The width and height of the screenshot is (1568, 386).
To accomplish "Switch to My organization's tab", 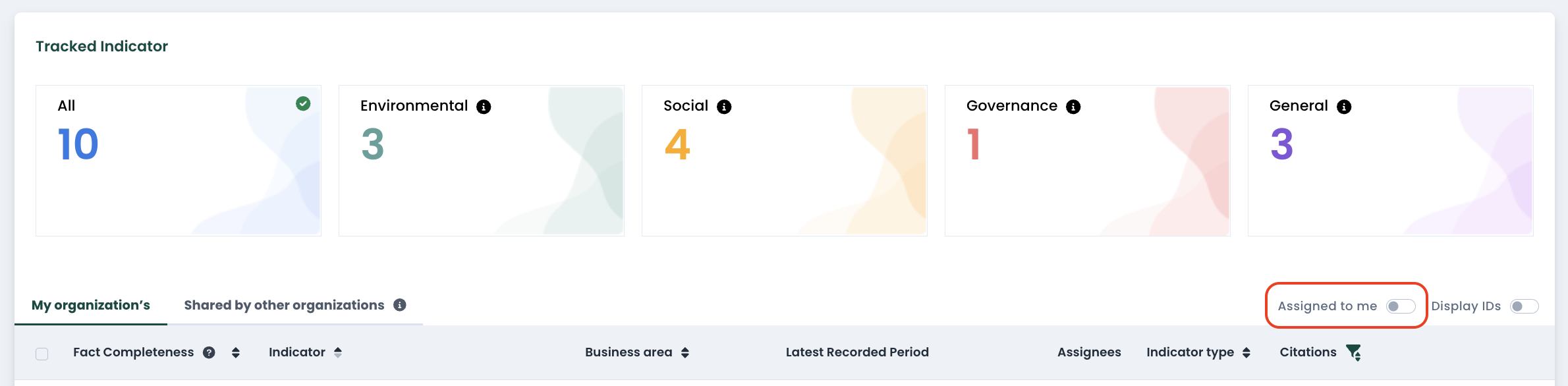I will 91,305.
